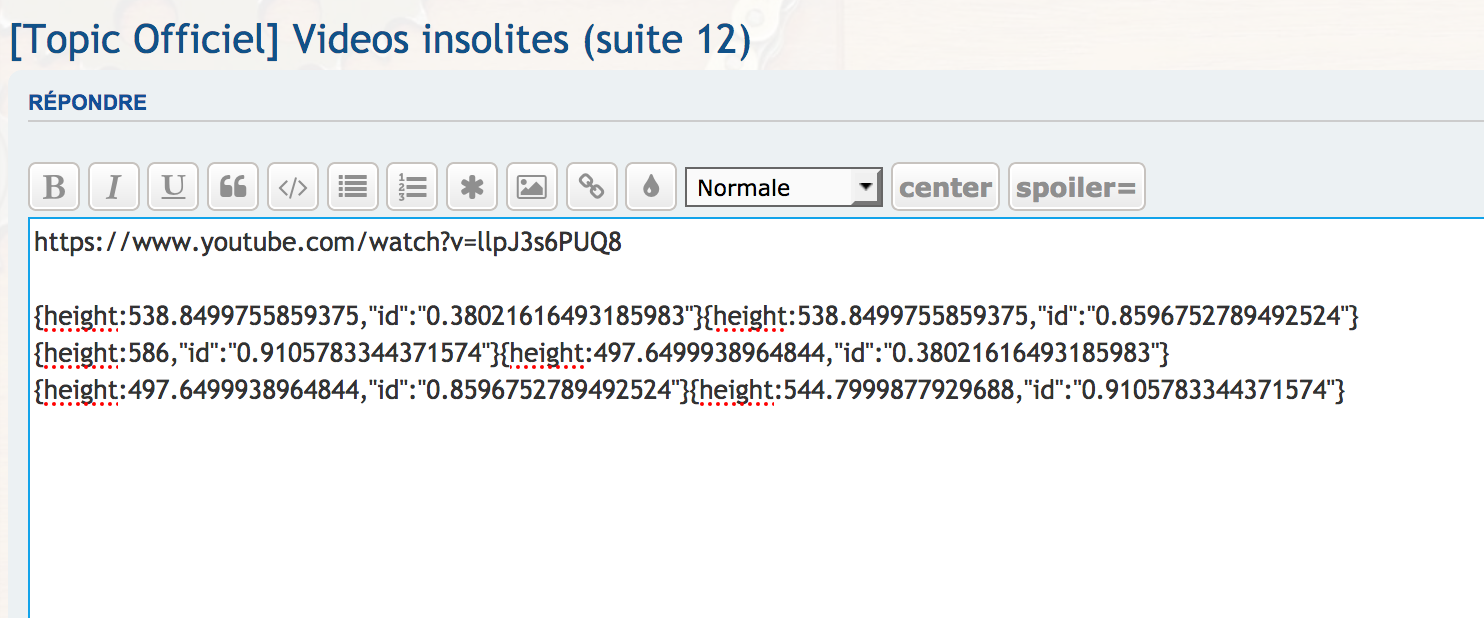Click the RÉPONDRE section heading

pos(88,103)
